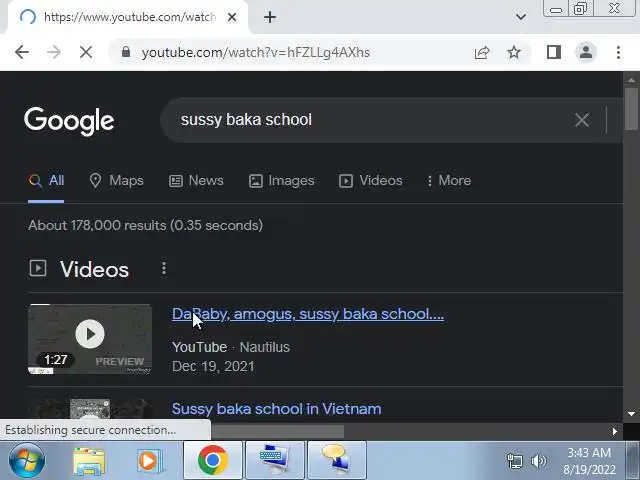Click the About 178,000 results text
The width and height of the screenshot is (640, 480).
(x=145, y=225)
